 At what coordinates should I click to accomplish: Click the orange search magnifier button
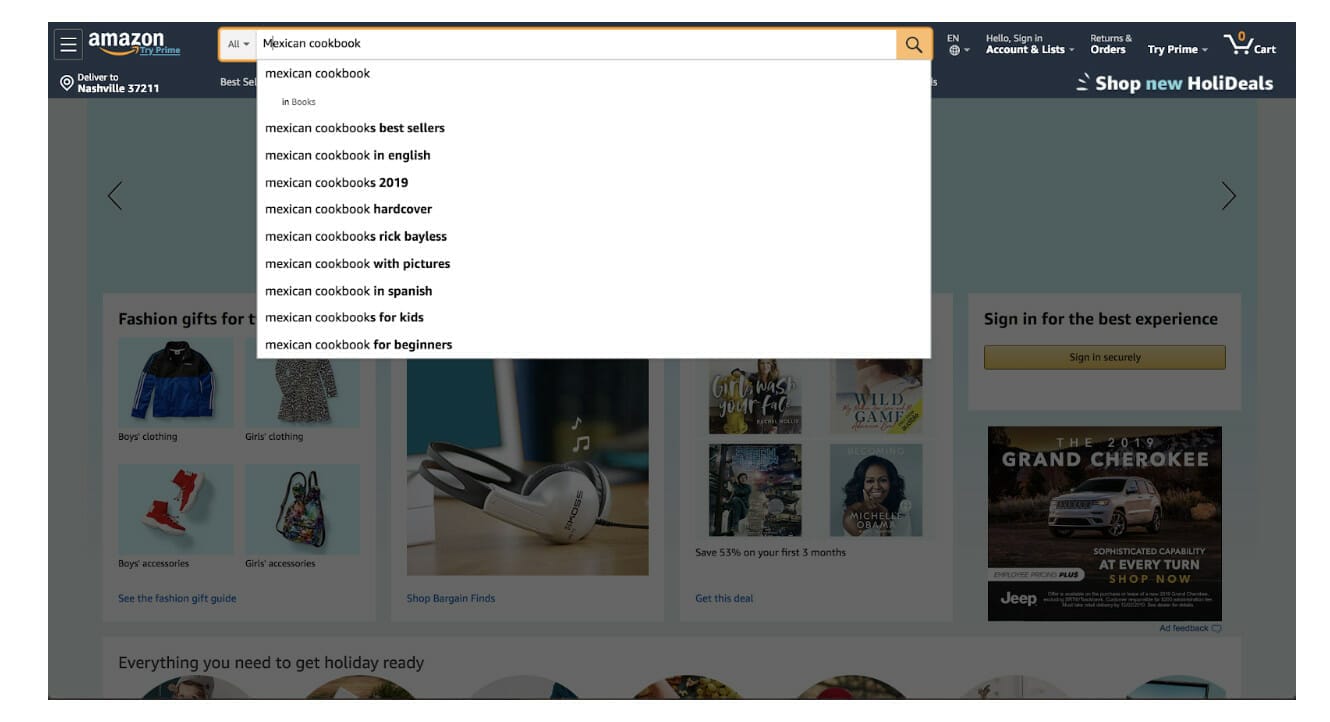tap(913, 44)
